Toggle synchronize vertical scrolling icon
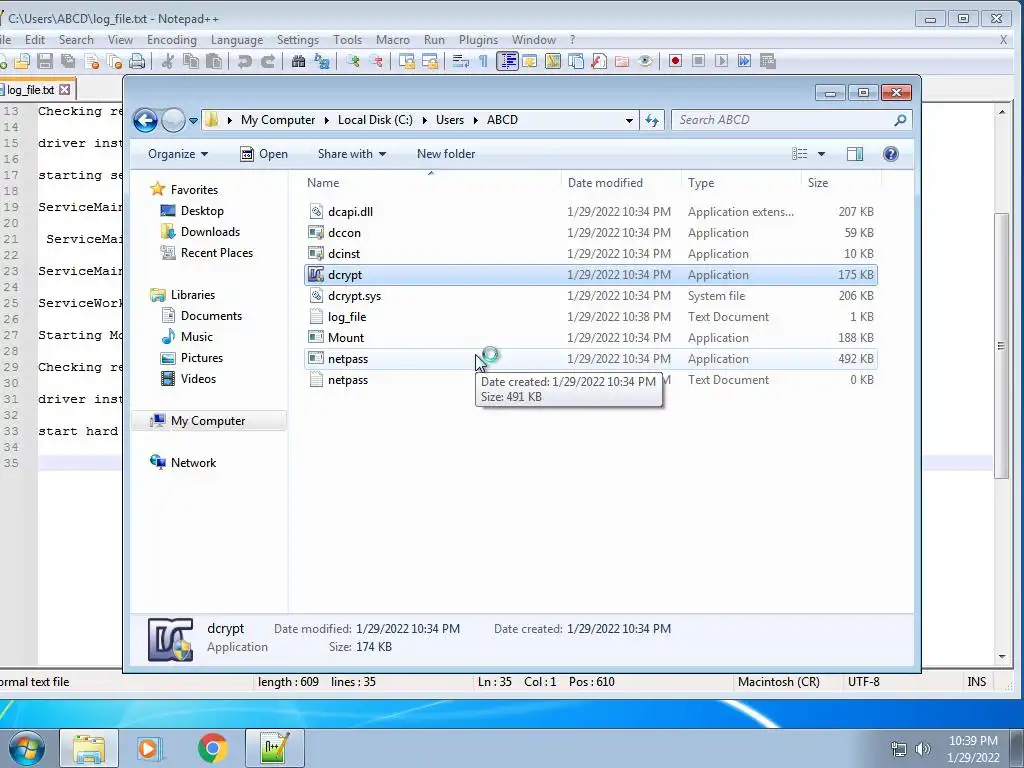The image size is (1024, 768). click(407, 61)
